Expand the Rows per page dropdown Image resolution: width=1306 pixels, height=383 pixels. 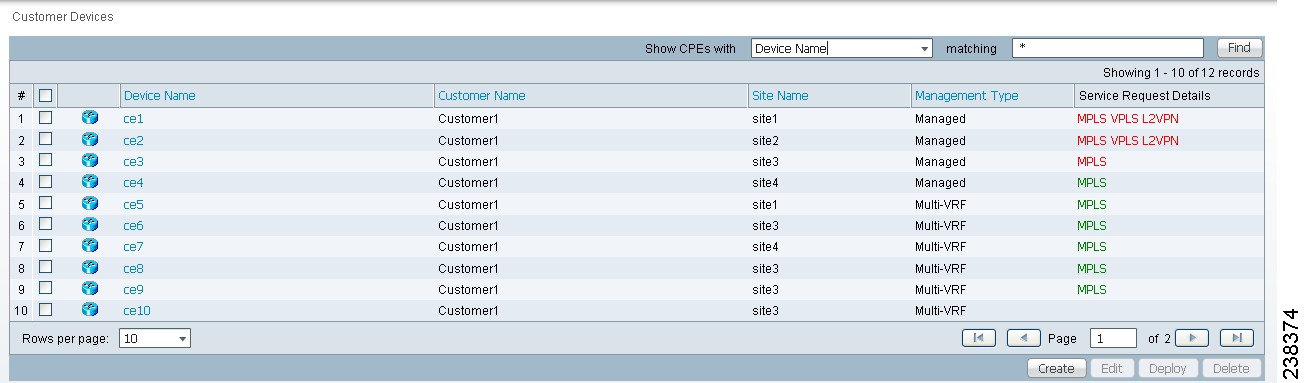[x=155, y=339]
